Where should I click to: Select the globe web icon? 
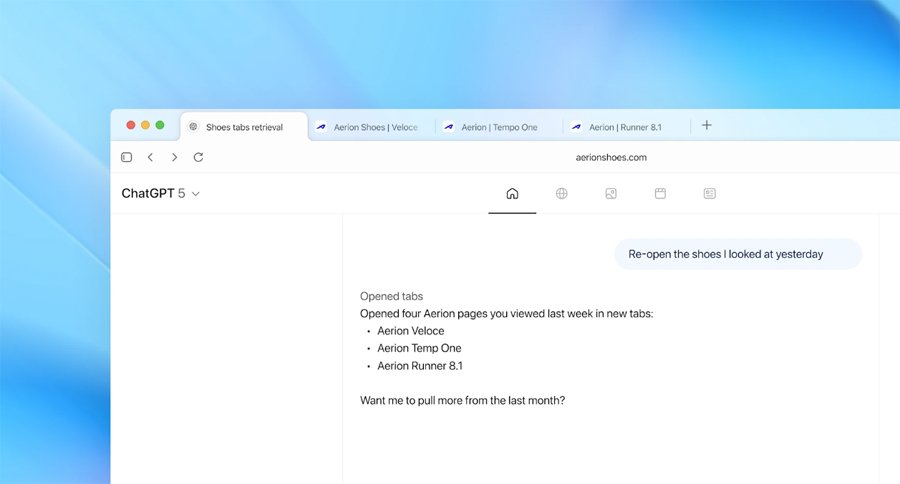(561, 193)
